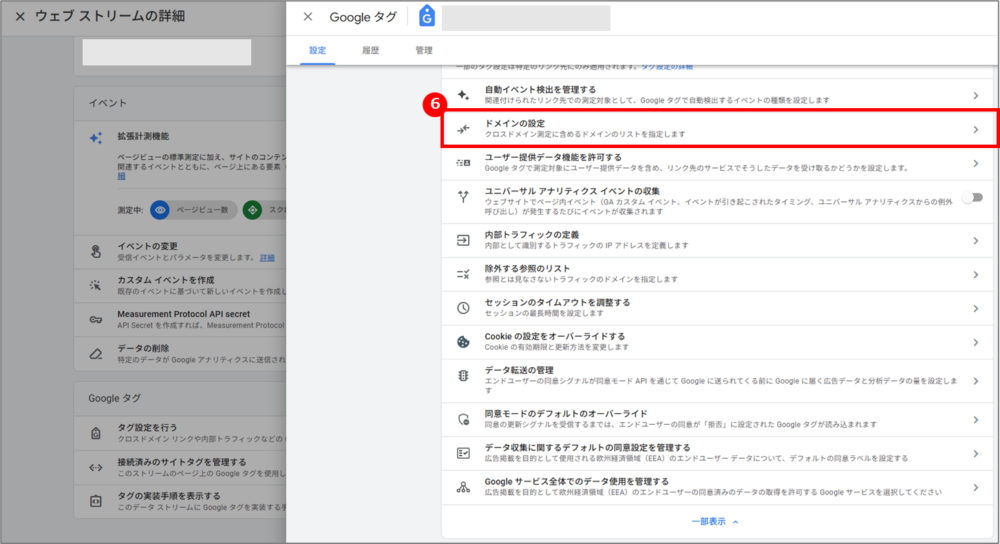
Task: Close the Google タグ panel
Action: click(x=308, y=17)
